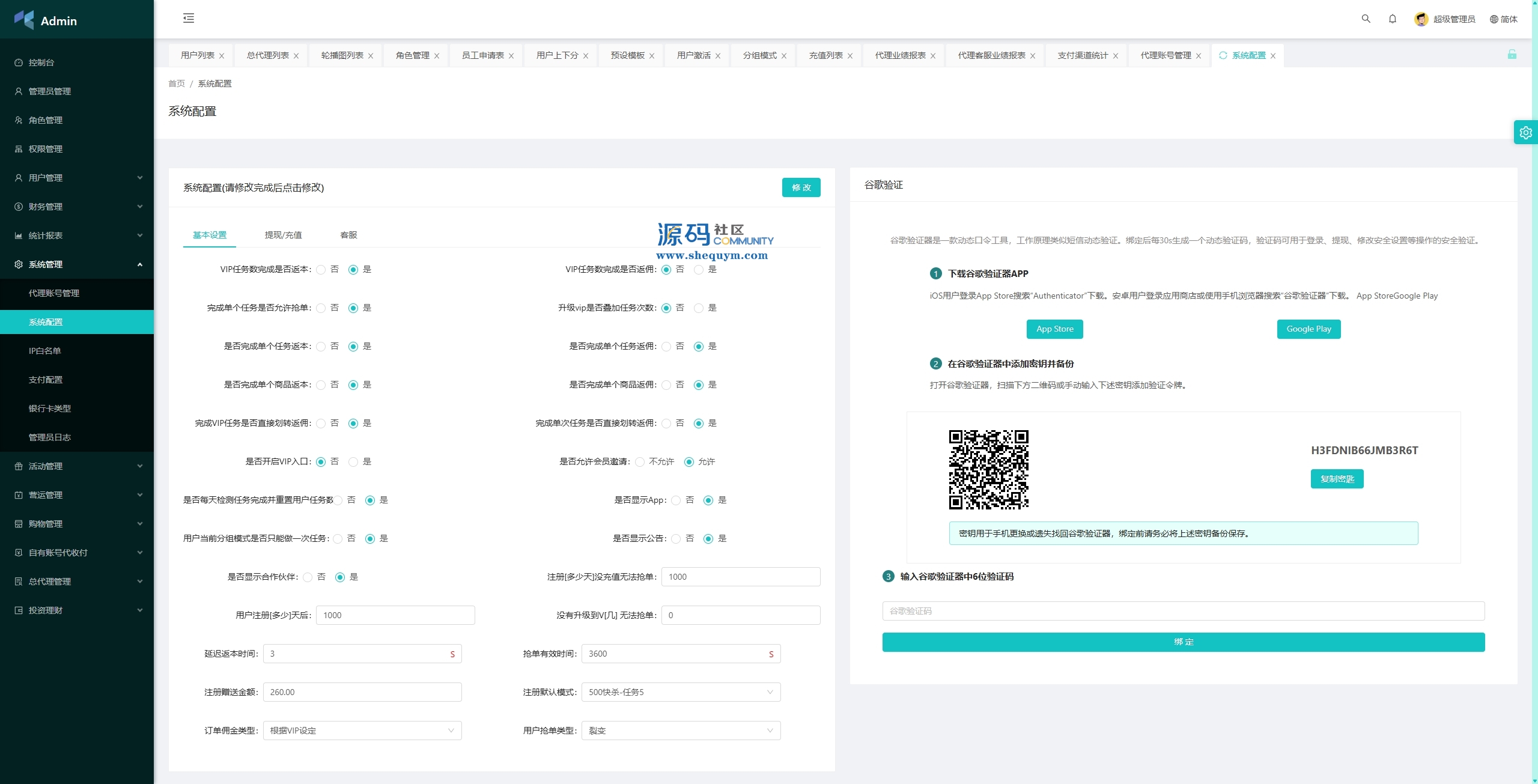Close the 充值列表 tab

[850, 56]
